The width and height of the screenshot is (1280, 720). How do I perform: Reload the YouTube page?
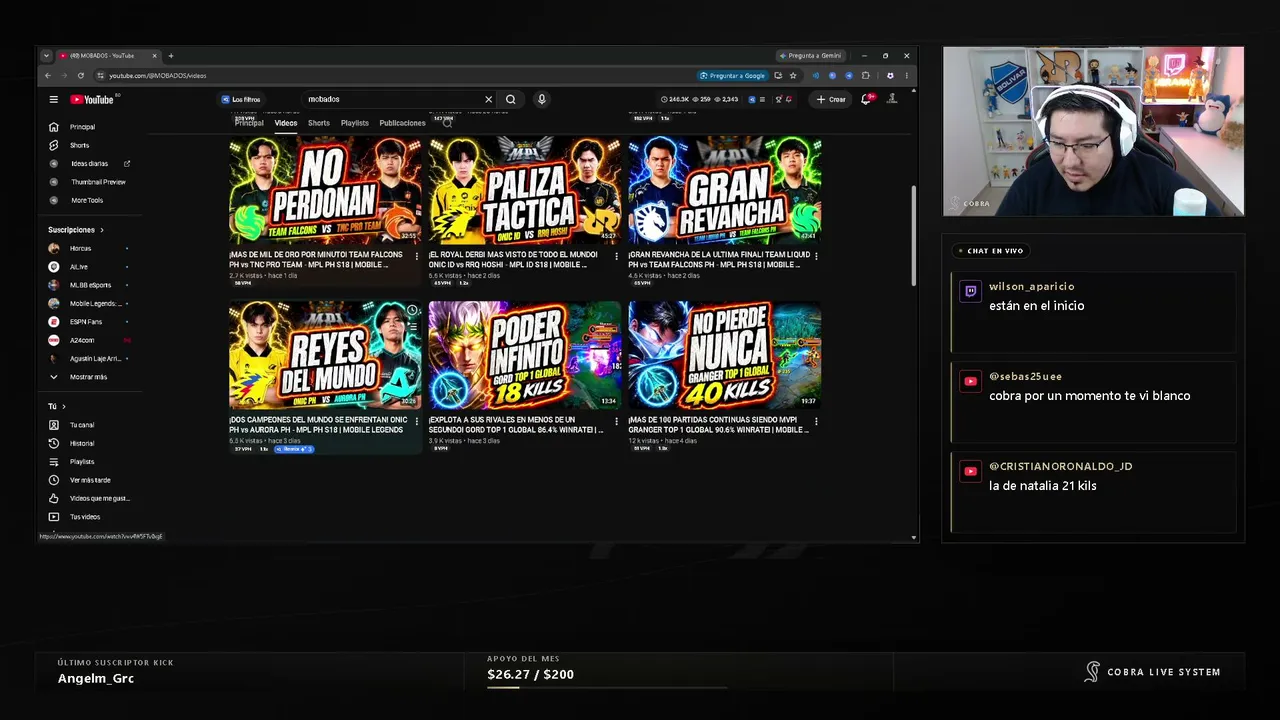pyautogui.click(x=81, y=75)
